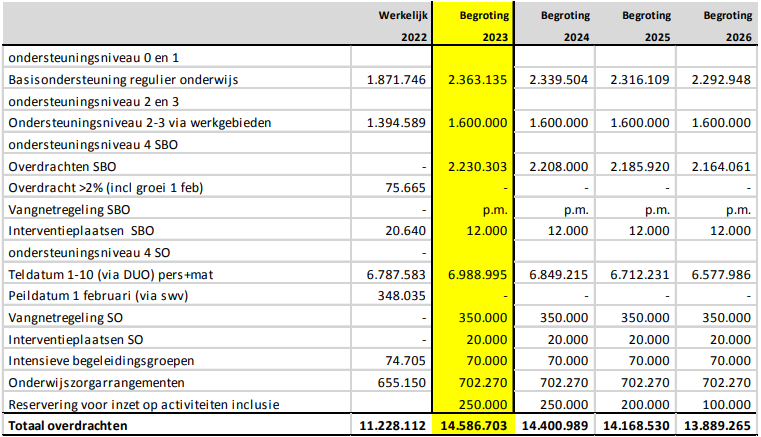Image resolution: width=761 pixels, height=437 pixels.
Task: Click 'Intensieve begeleidingsgroepen' row label
Action: click(x=101, y=361)
